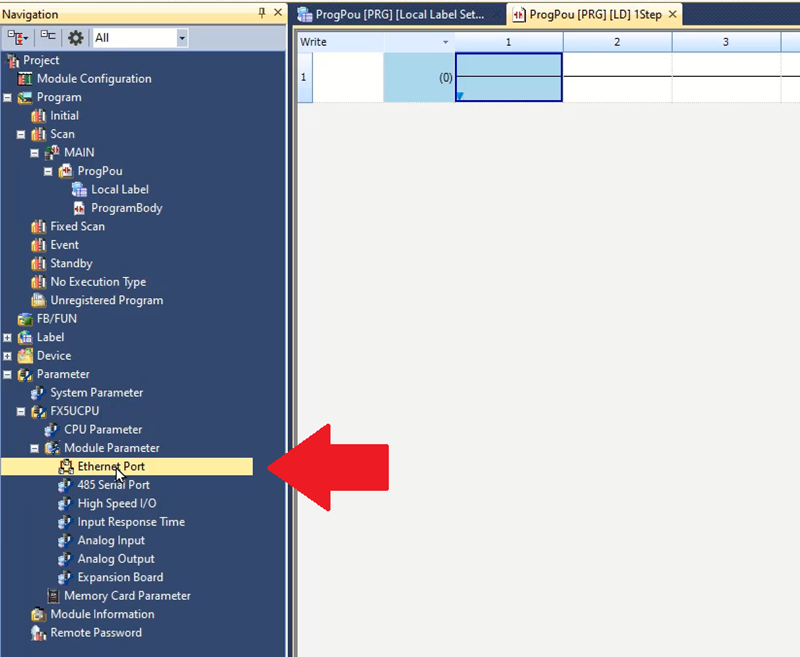Click the tree view toolbar button with dropdown arrow
800x657 pixels.
tap(18, 38)
